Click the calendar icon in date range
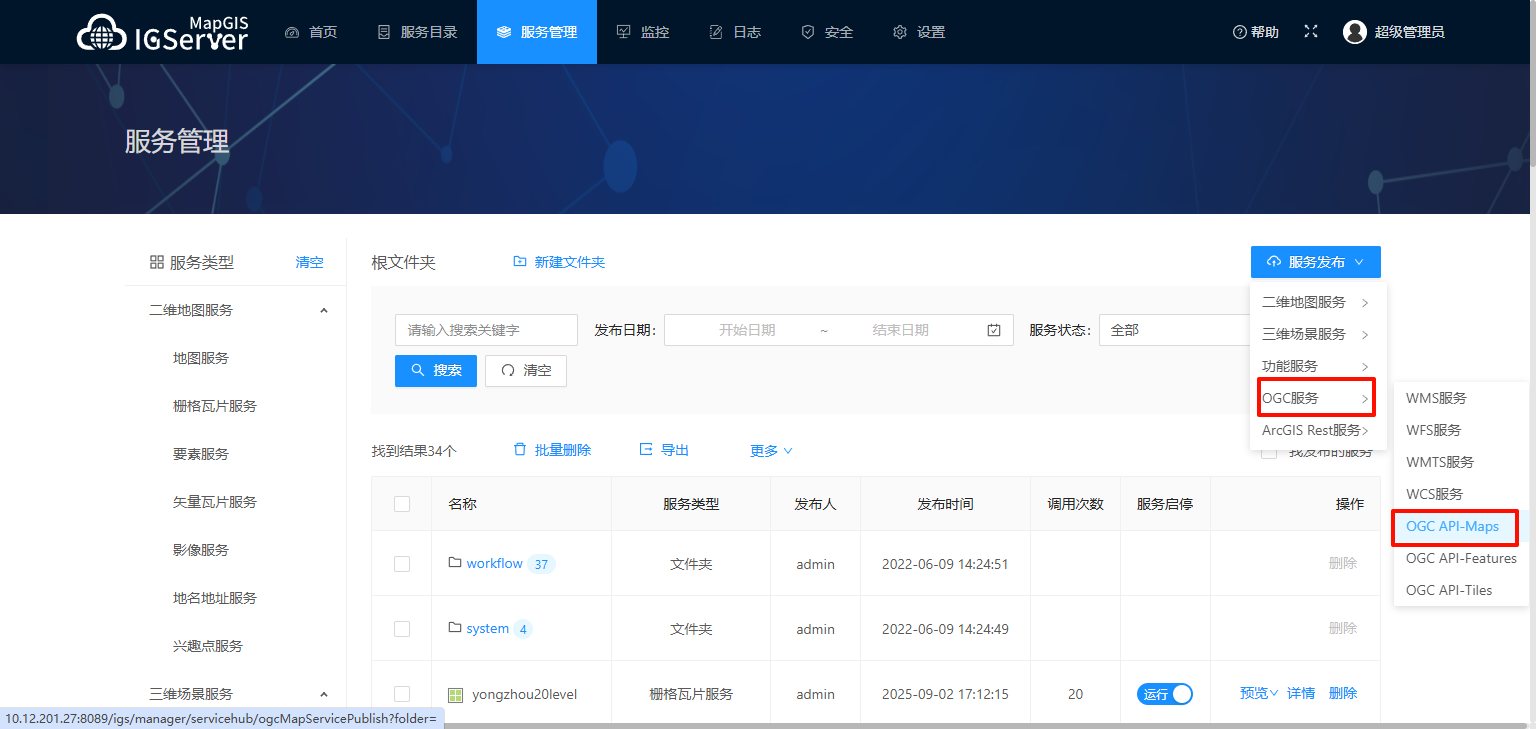 click(x=993, y=330)
